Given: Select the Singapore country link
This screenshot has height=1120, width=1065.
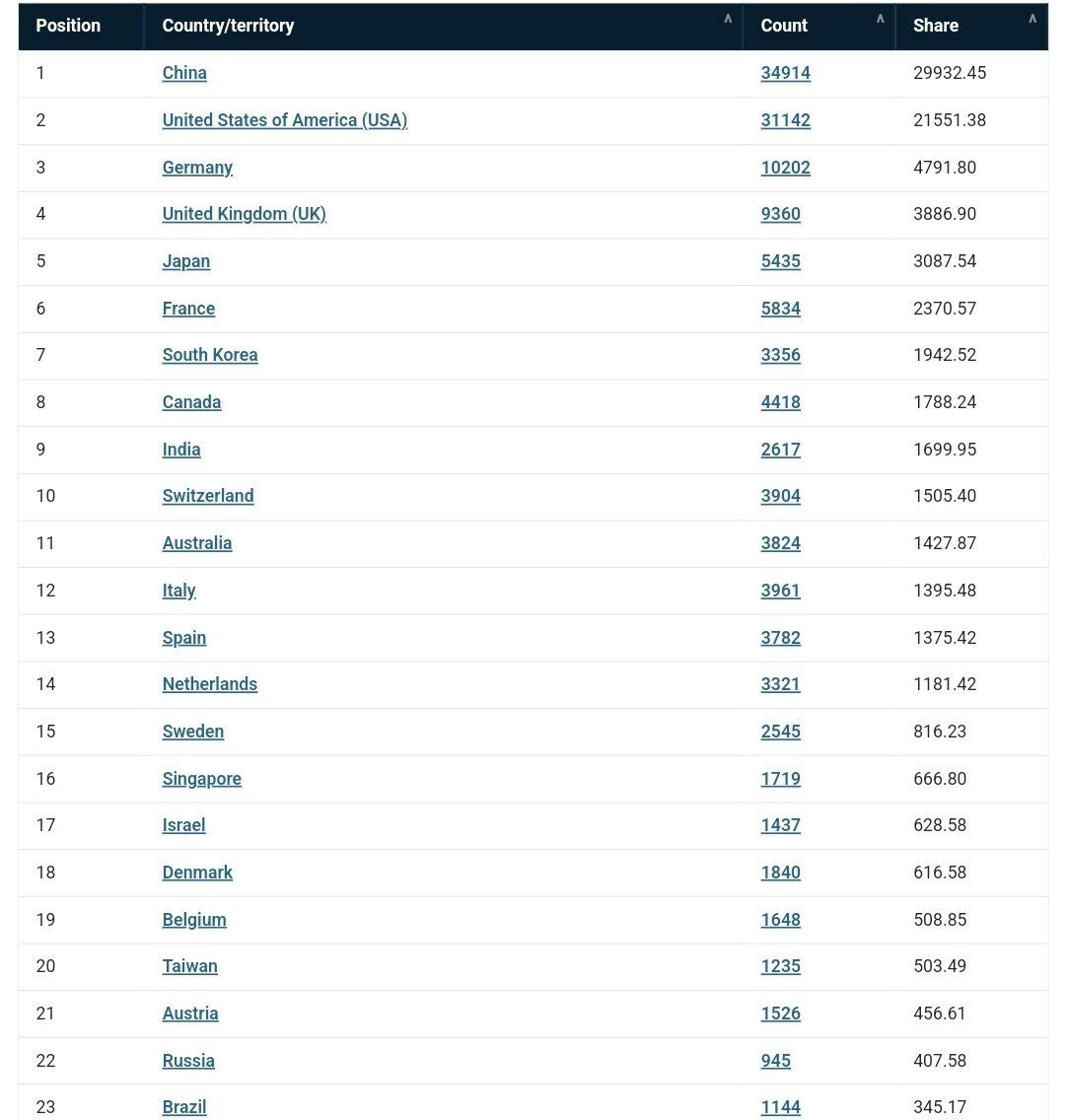Looking at the screenshot, I should pos(202,779).
